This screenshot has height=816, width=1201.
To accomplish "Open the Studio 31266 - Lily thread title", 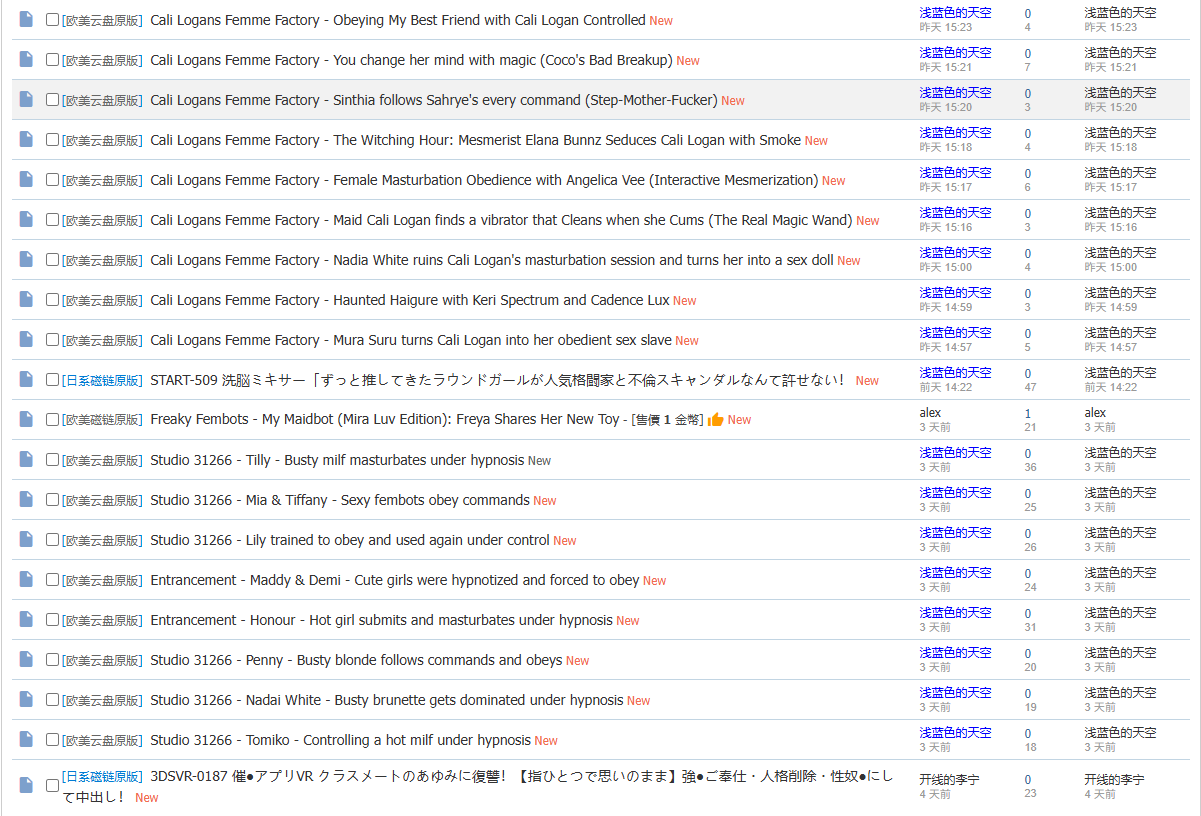I will (x=350, y=540).
